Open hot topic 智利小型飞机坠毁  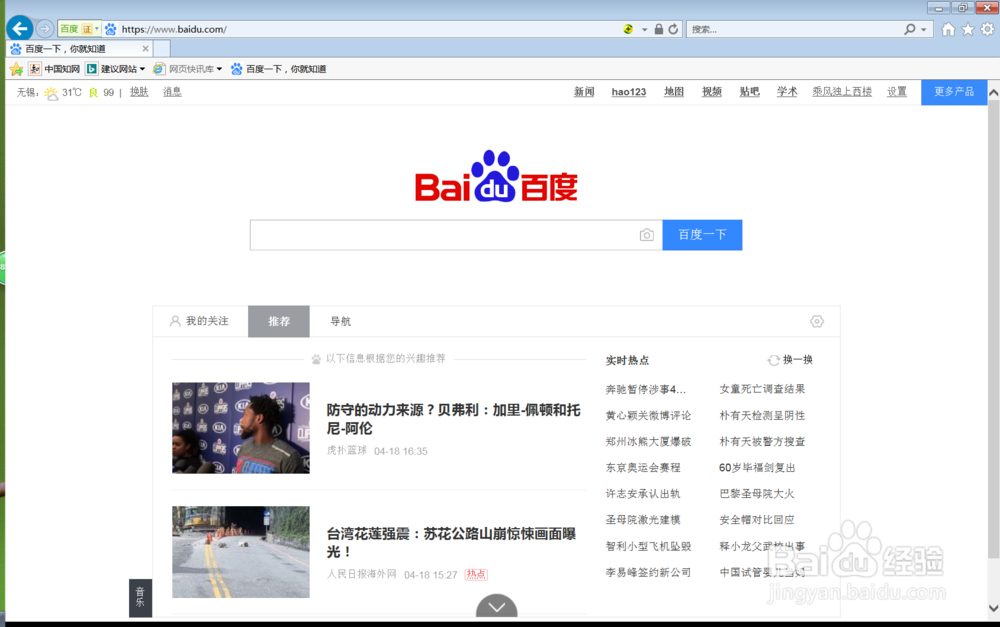click(x=648, y=546)
